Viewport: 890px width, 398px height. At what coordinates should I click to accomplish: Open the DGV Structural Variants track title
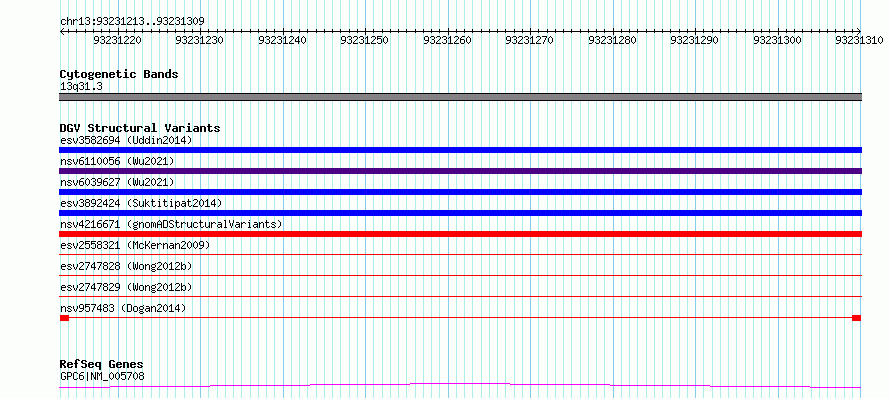[140, 128]
